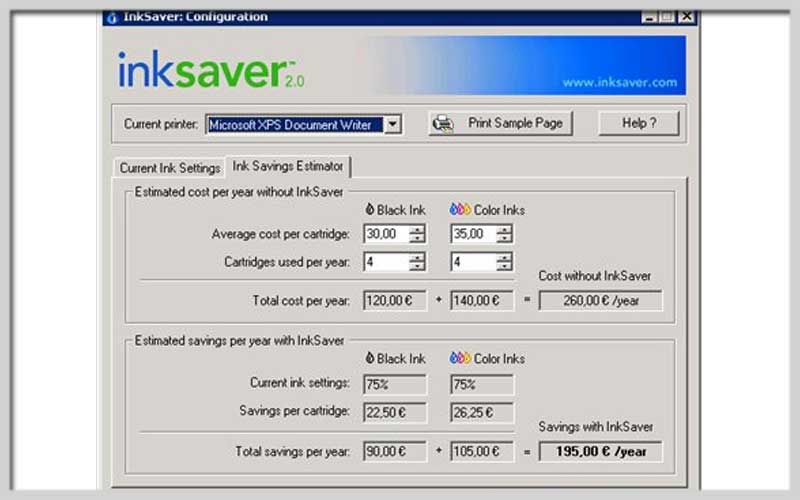Click the Black Ink total cost 120,00 € box
Screen dimensions: 800x500
coord(395,301)
